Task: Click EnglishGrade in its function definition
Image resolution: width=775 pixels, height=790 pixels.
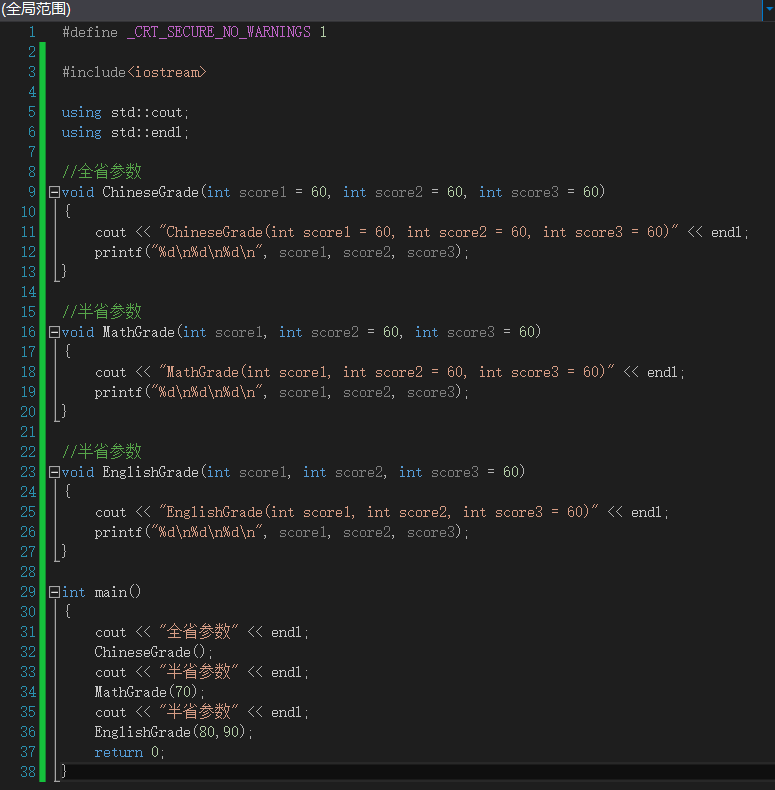Action: pos(151,473)
